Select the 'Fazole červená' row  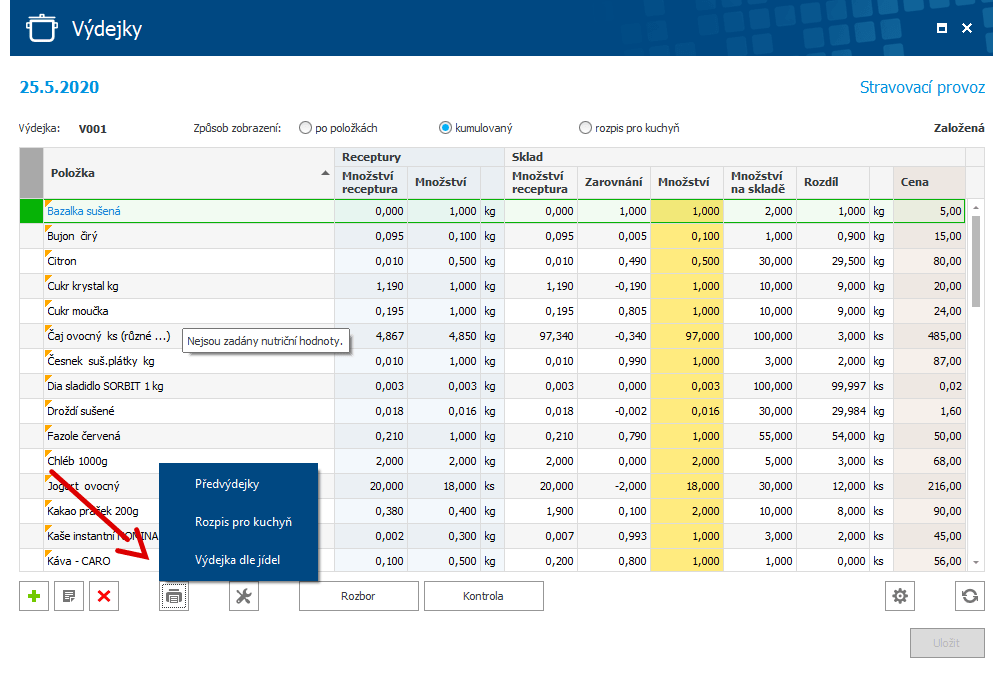(x=493, y=436)
